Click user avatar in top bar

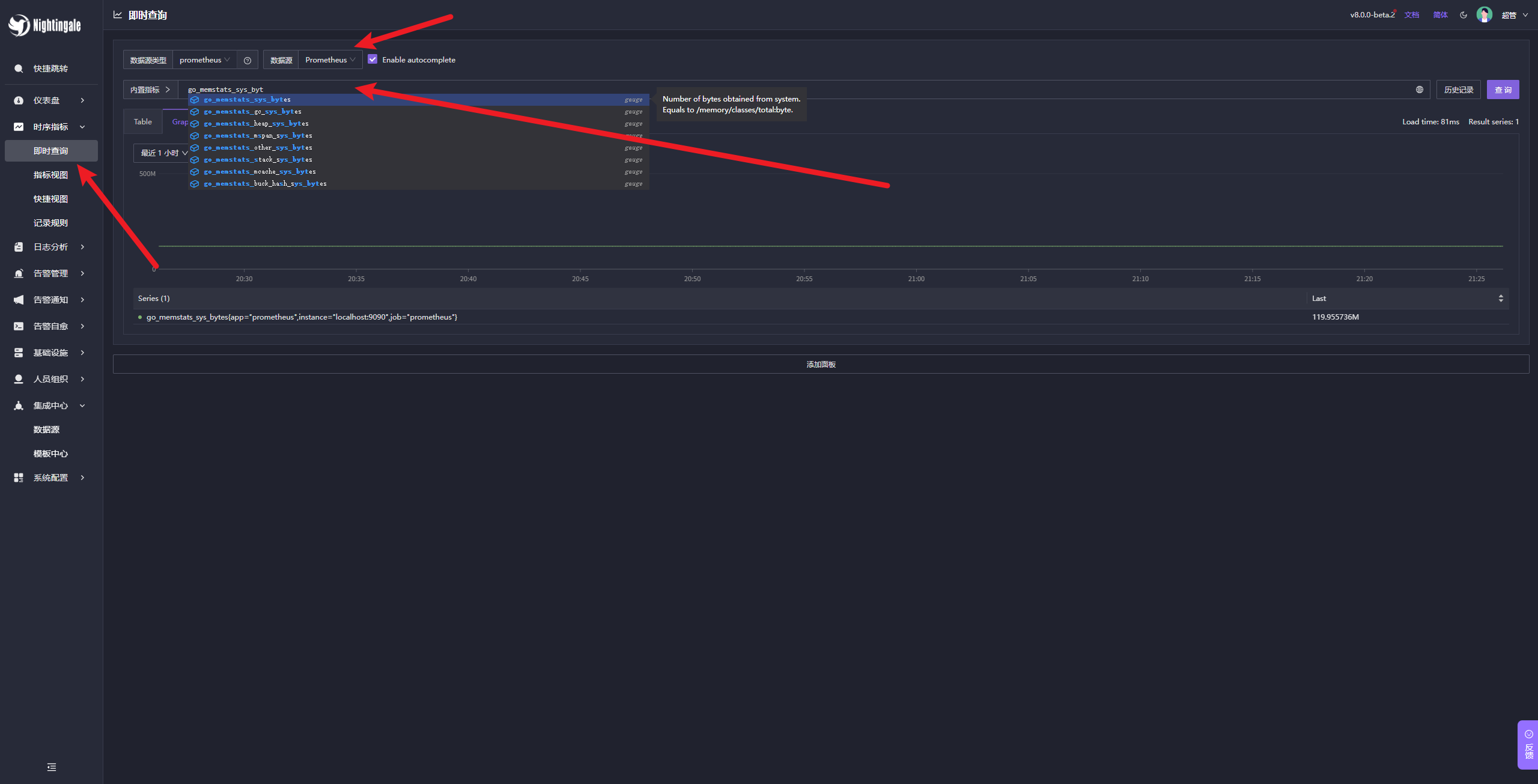1484,15
